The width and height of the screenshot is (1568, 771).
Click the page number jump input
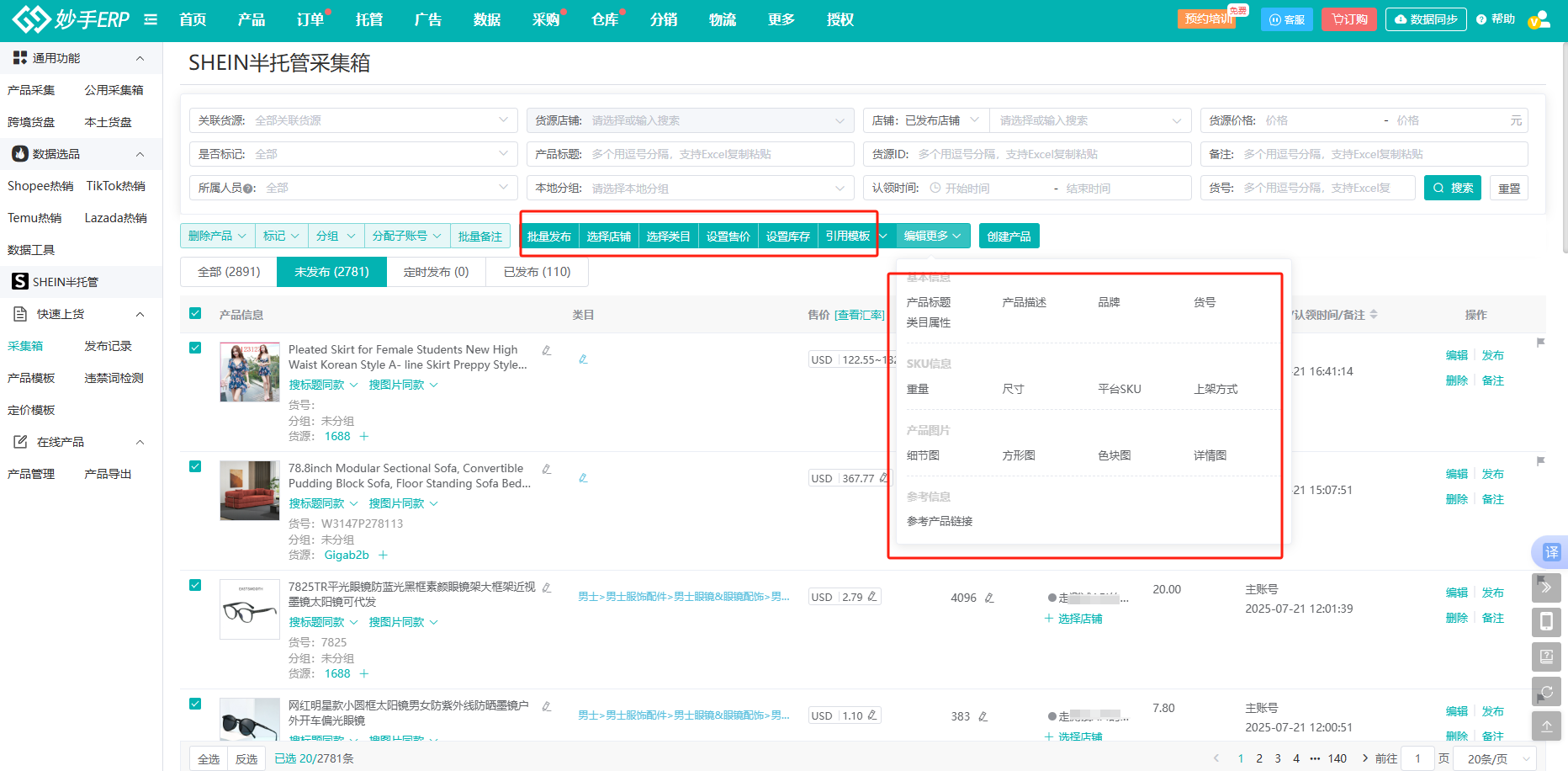click(x=1417, y=758)
